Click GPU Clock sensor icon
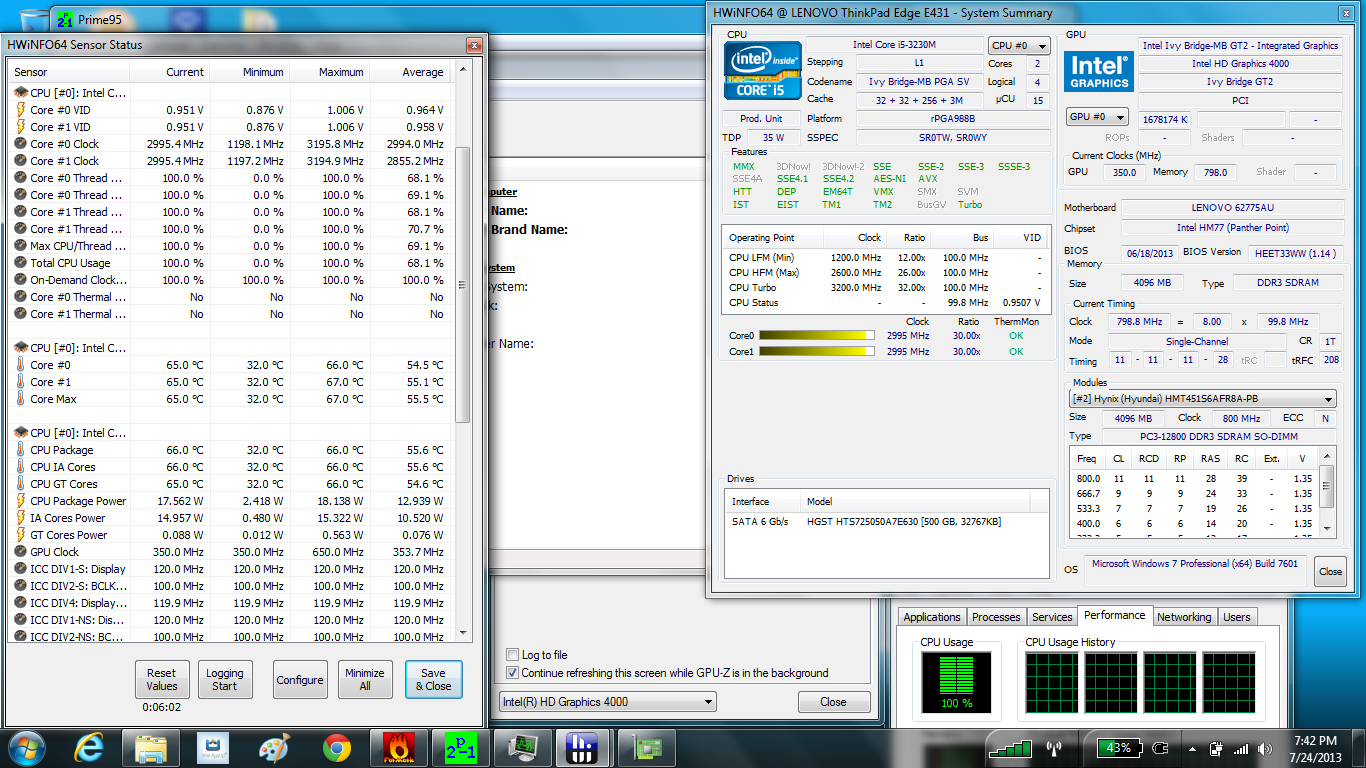The image size is (1366, 768). click(x=21, y=552)
